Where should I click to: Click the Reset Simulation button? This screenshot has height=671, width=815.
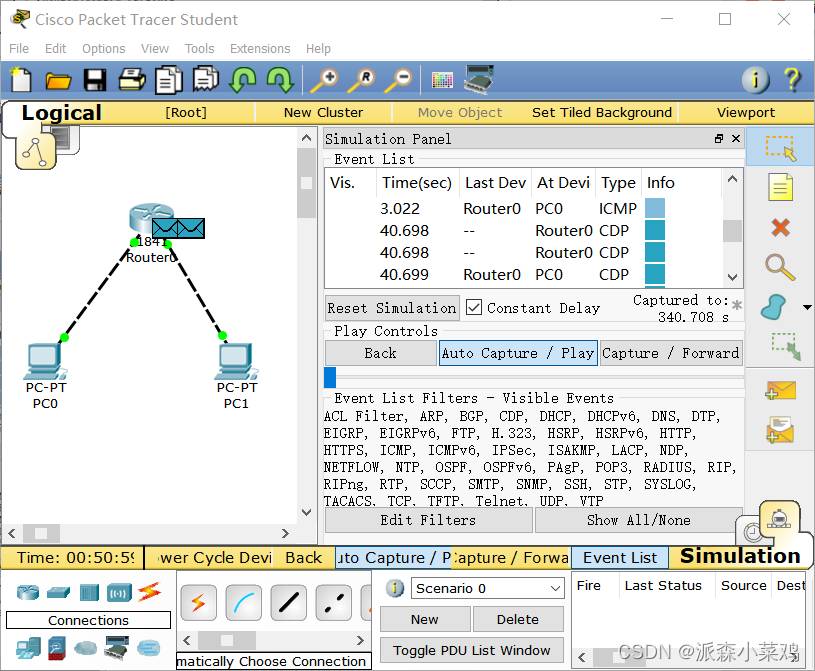coord(392,308)
